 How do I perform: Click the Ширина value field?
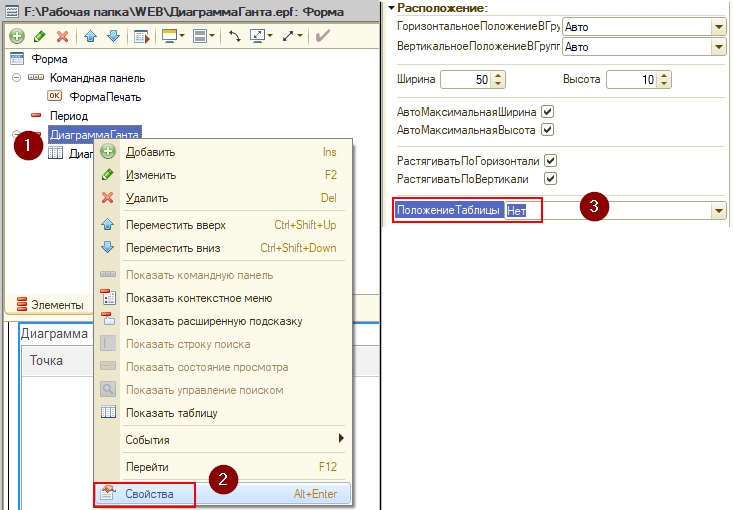coord(466,79)
